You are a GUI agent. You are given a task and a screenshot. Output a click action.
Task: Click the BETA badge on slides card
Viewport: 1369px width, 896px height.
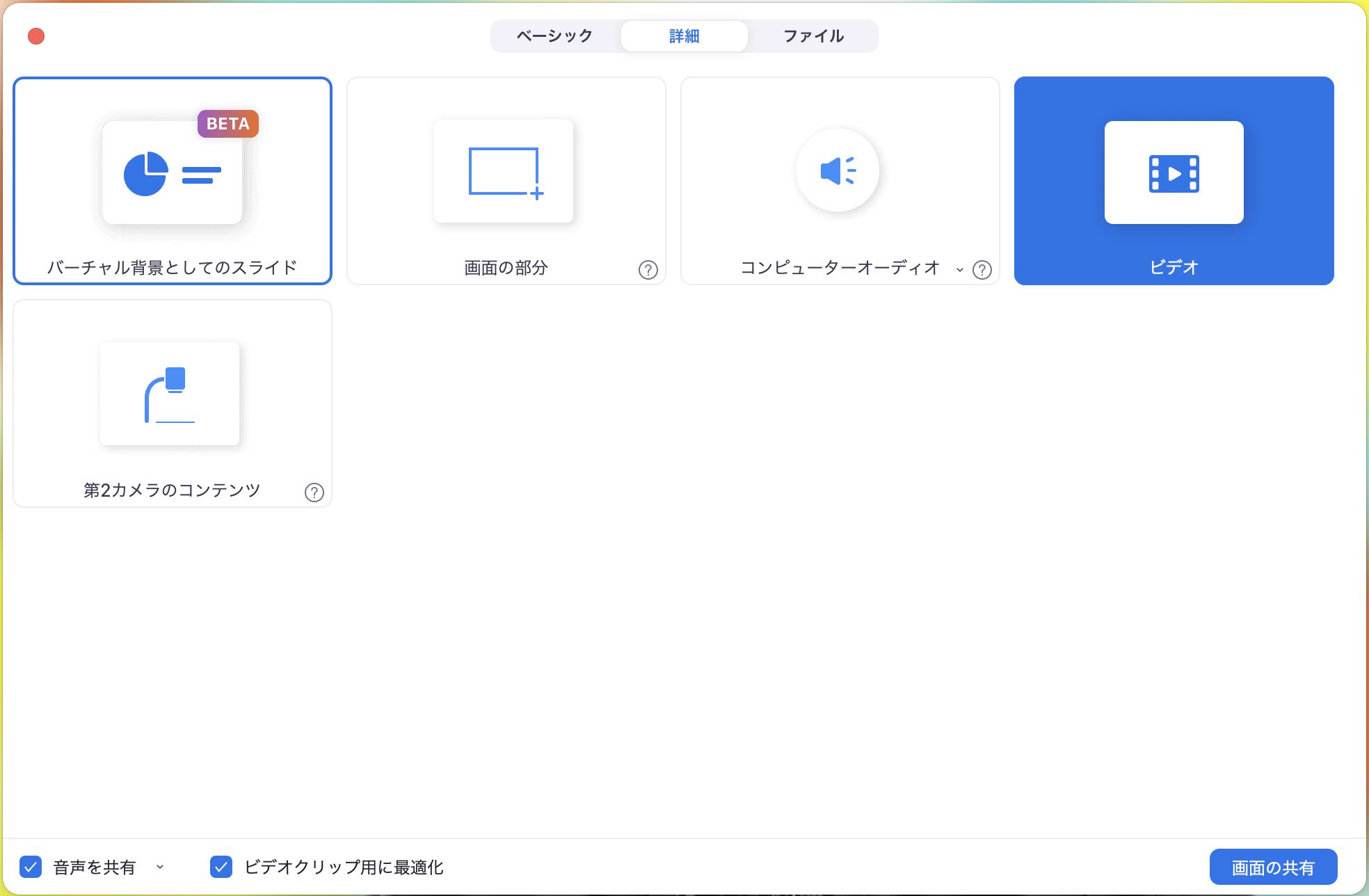pyautogui.click(x=228, y=124)
